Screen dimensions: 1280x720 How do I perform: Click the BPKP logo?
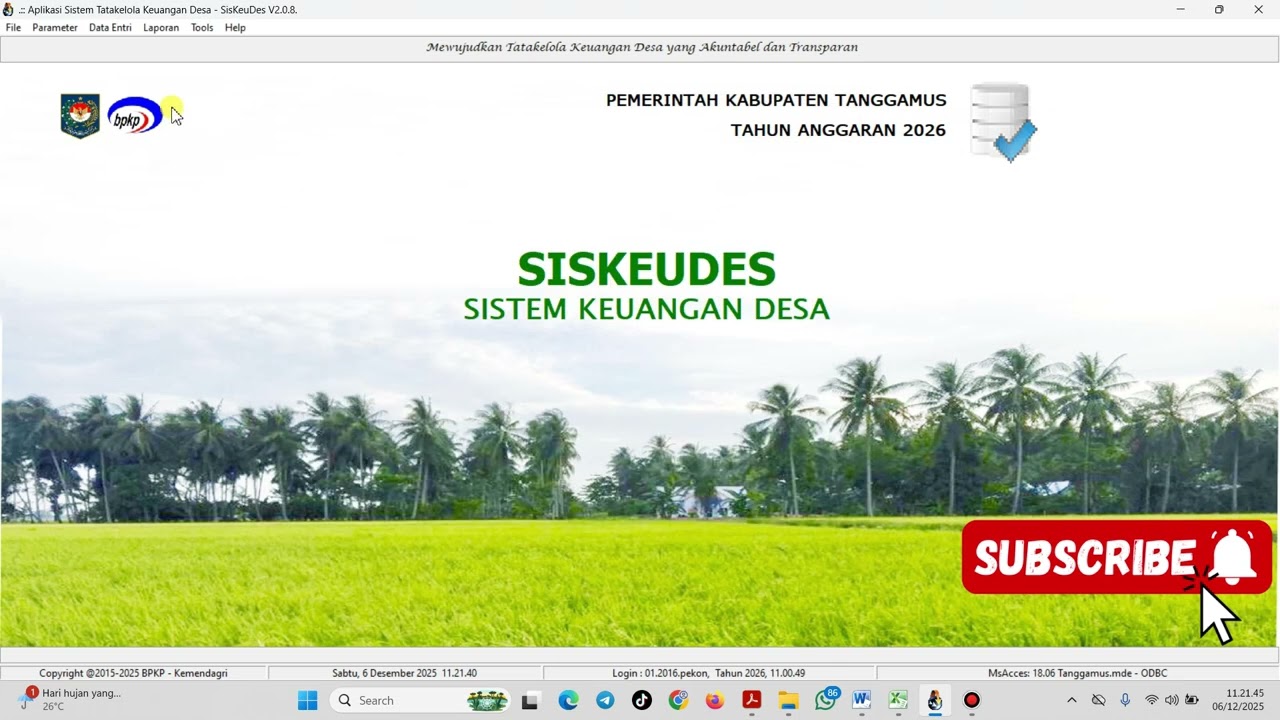point(135,116)
